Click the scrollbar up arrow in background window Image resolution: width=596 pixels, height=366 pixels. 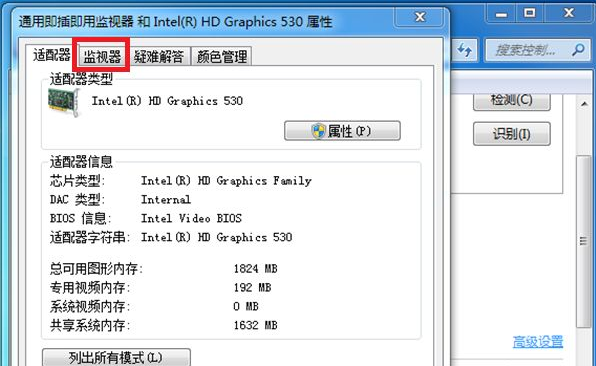coord(584,104)
